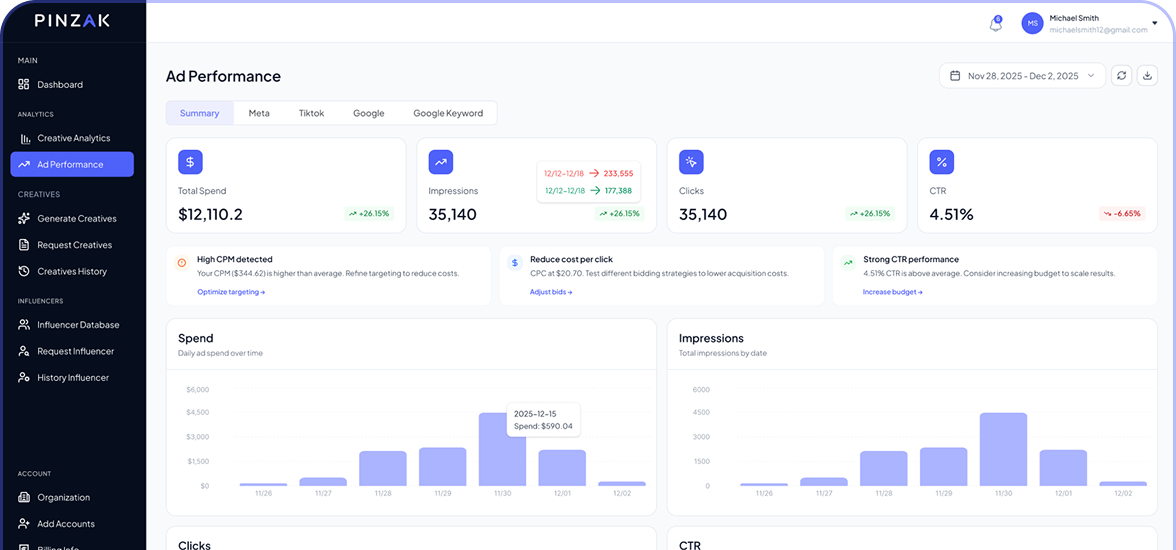This screenshot has width=1176, height=550.
Task: Open Influencer Database from the sidebar
Action: 78,325
